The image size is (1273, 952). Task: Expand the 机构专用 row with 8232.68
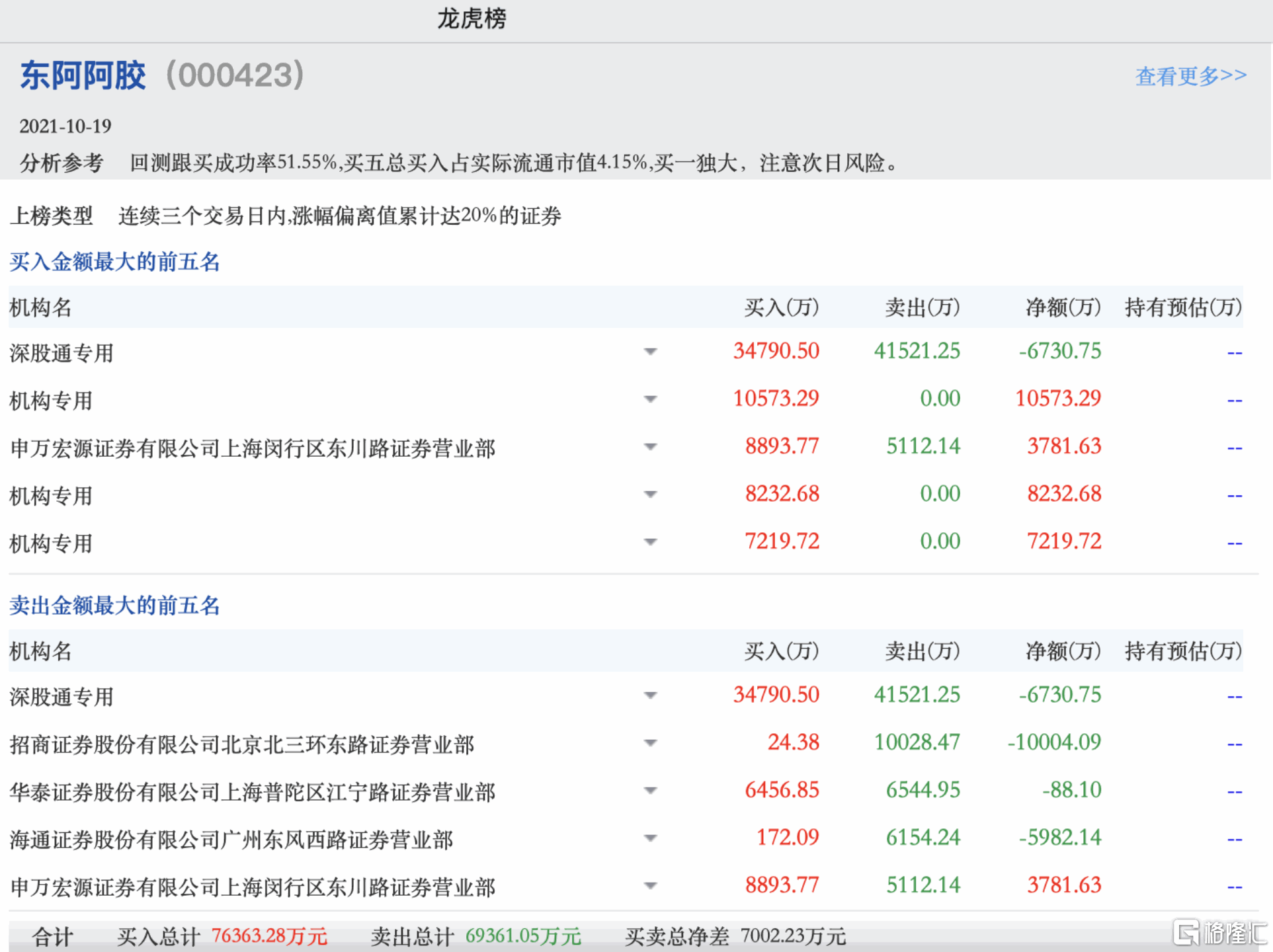coord(651,495)
